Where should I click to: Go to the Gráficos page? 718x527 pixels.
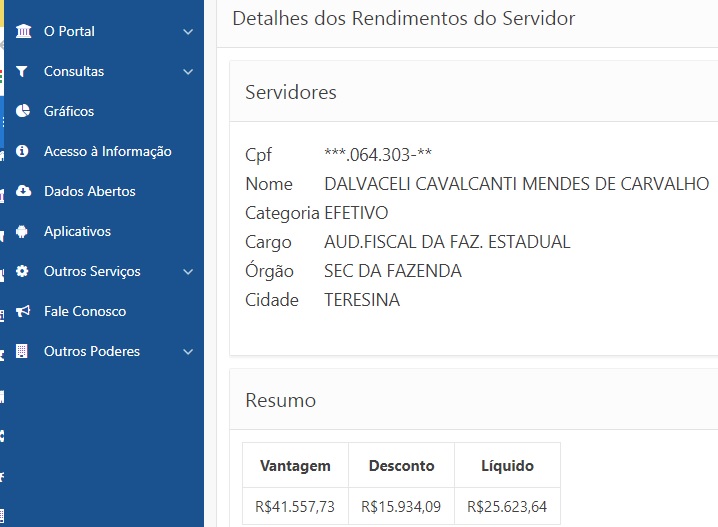click(x=69, y=111)
